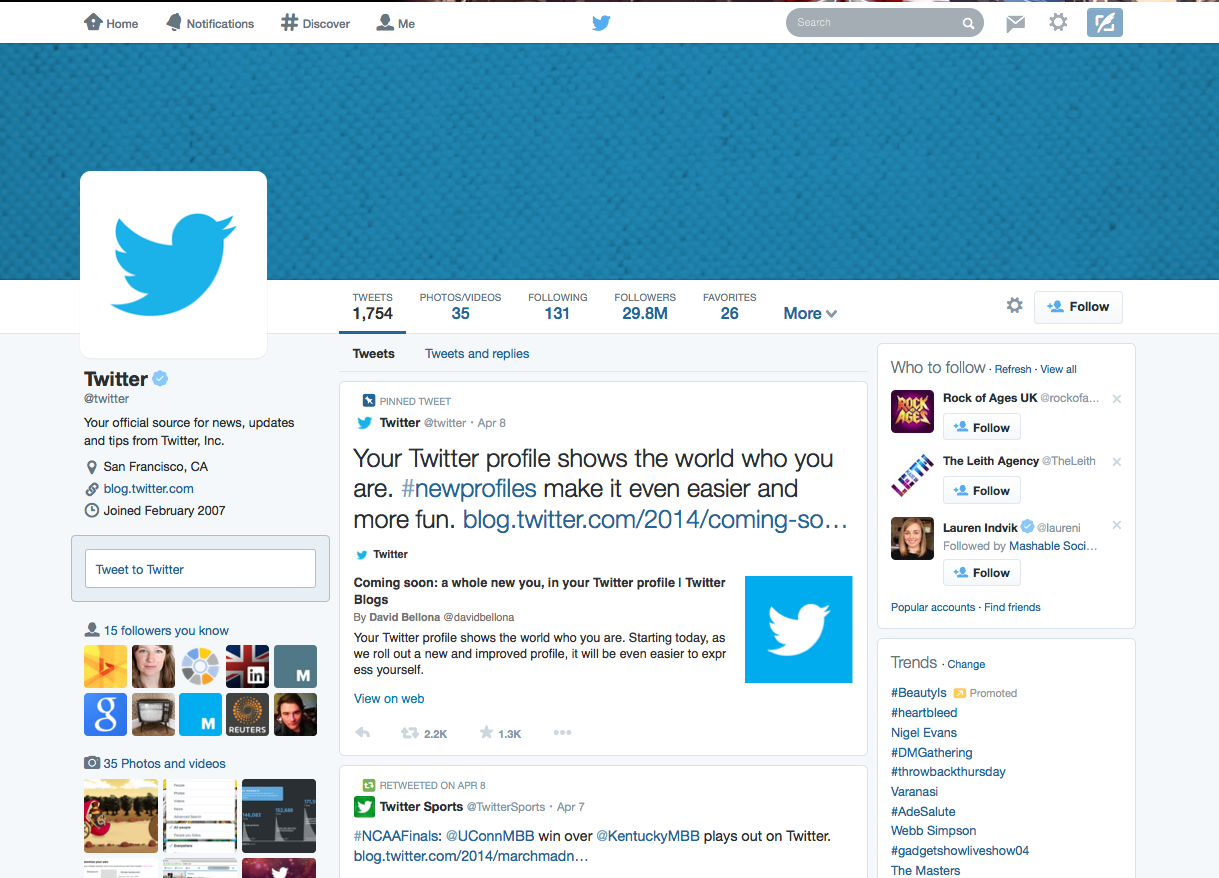Follow the Twitter account

(x=1078, y=307)
